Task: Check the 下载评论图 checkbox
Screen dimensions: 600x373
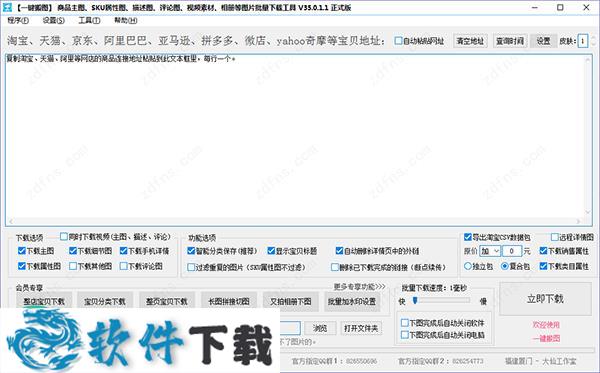Action: 123,266
